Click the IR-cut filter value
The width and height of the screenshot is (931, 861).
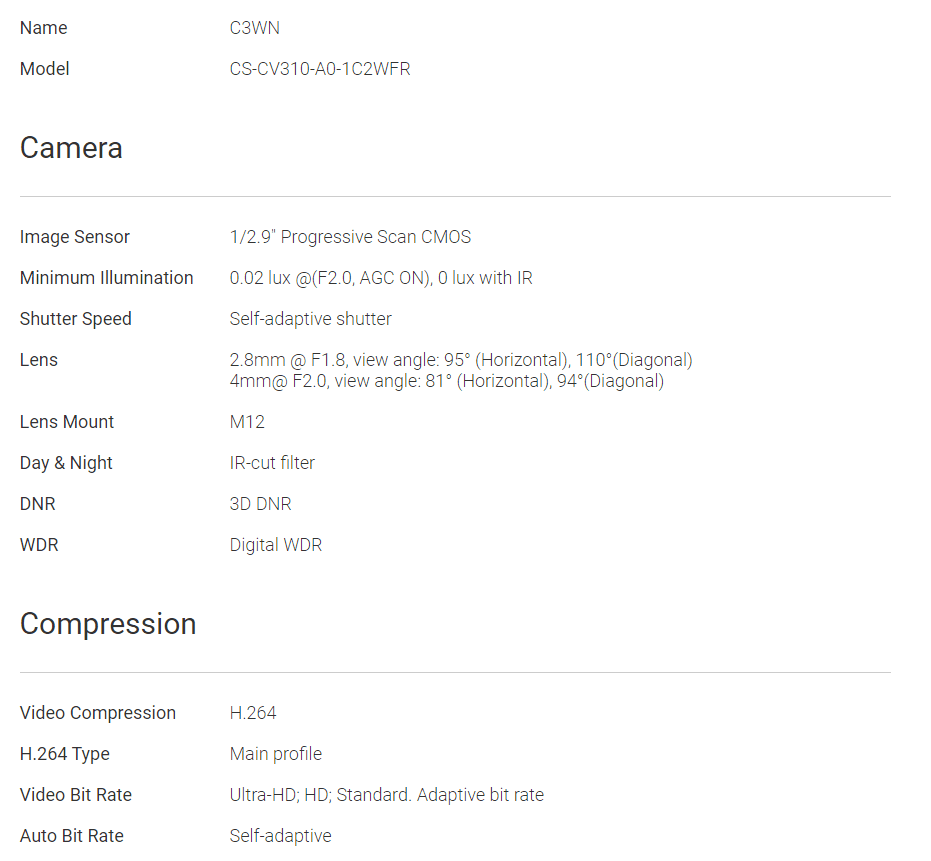click(272, 463)
